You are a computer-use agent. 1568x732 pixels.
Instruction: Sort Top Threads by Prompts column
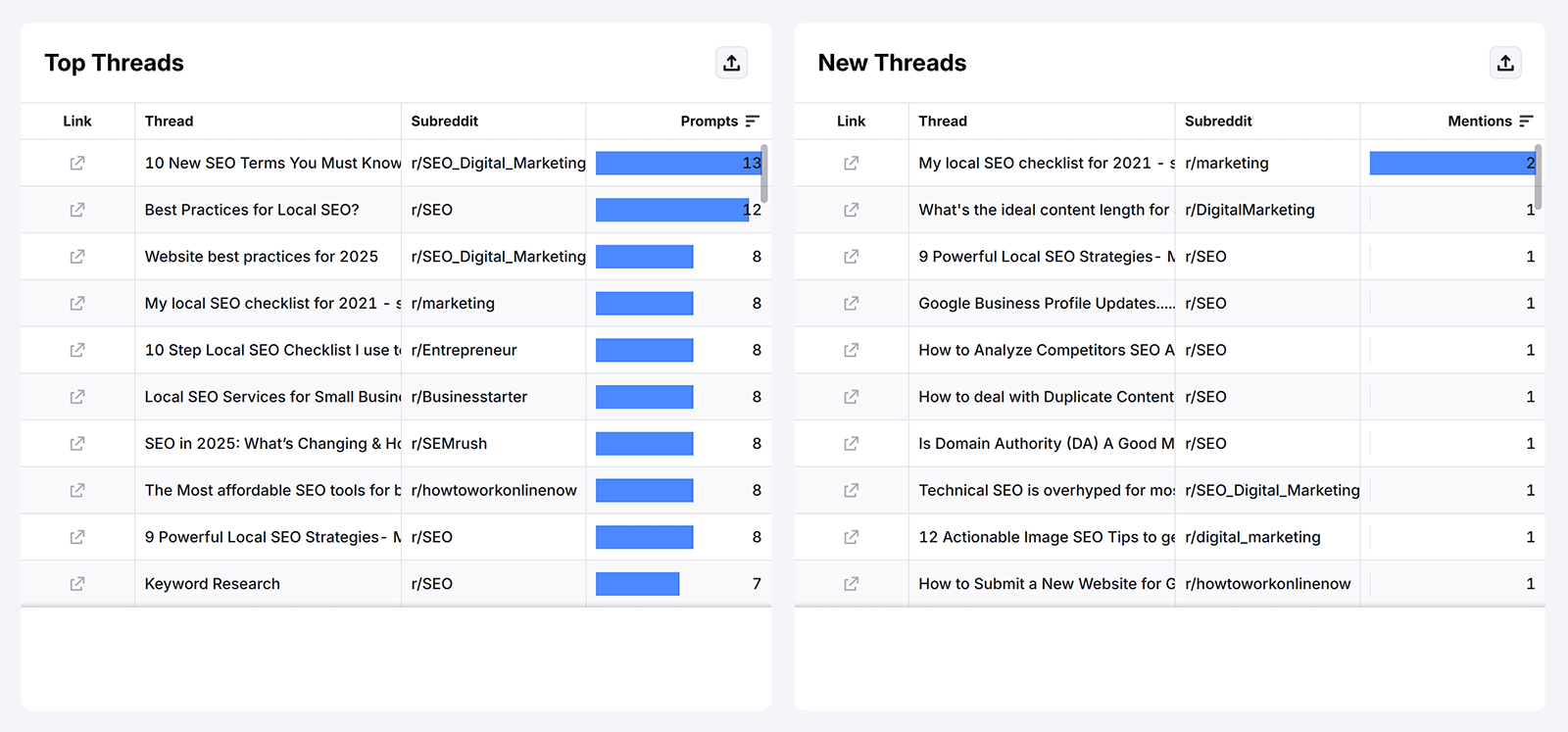pos(752,122)
